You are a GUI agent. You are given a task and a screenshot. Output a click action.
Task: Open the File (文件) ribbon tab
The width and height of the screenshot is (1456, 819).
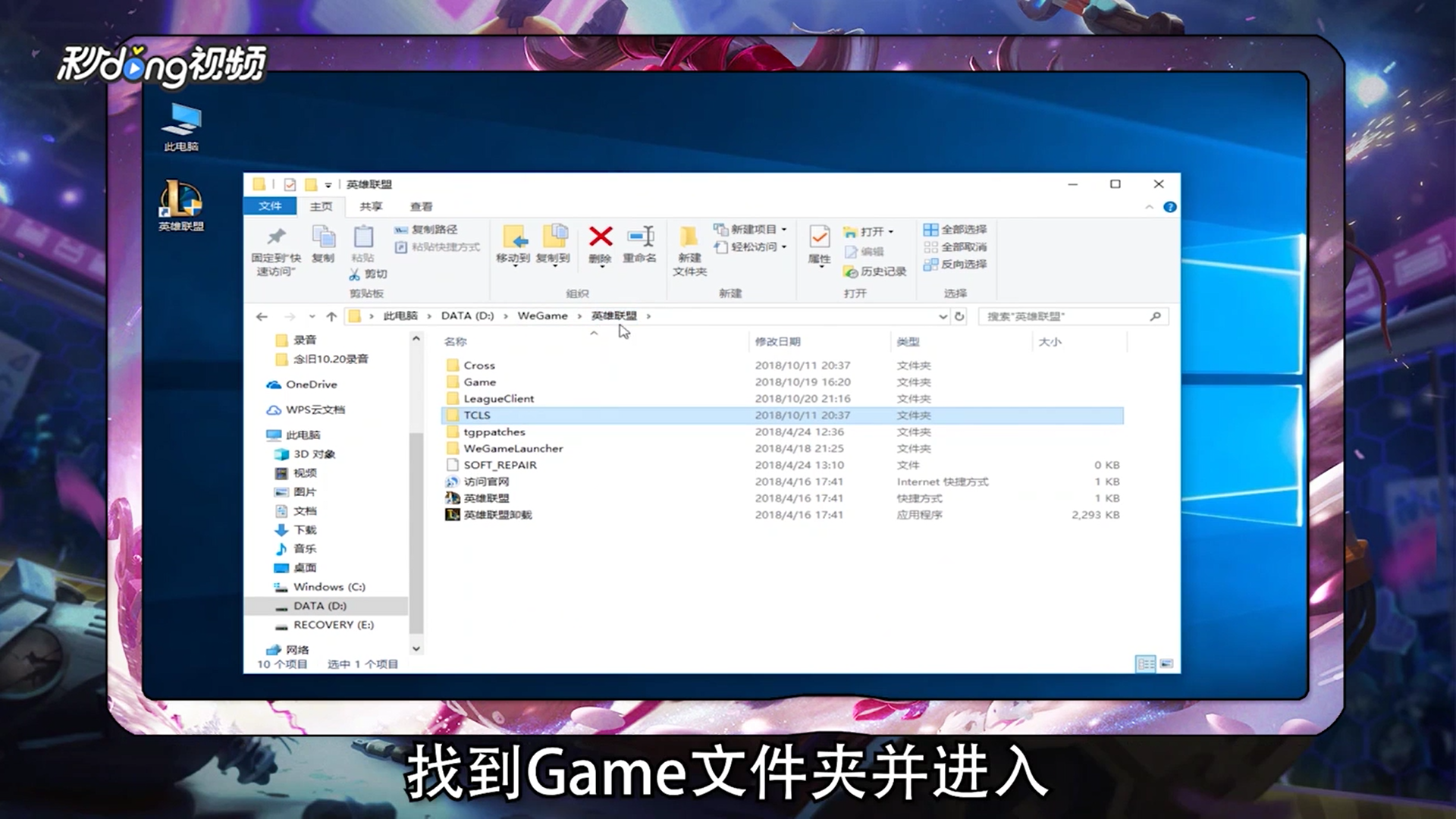tap(270, 206)
